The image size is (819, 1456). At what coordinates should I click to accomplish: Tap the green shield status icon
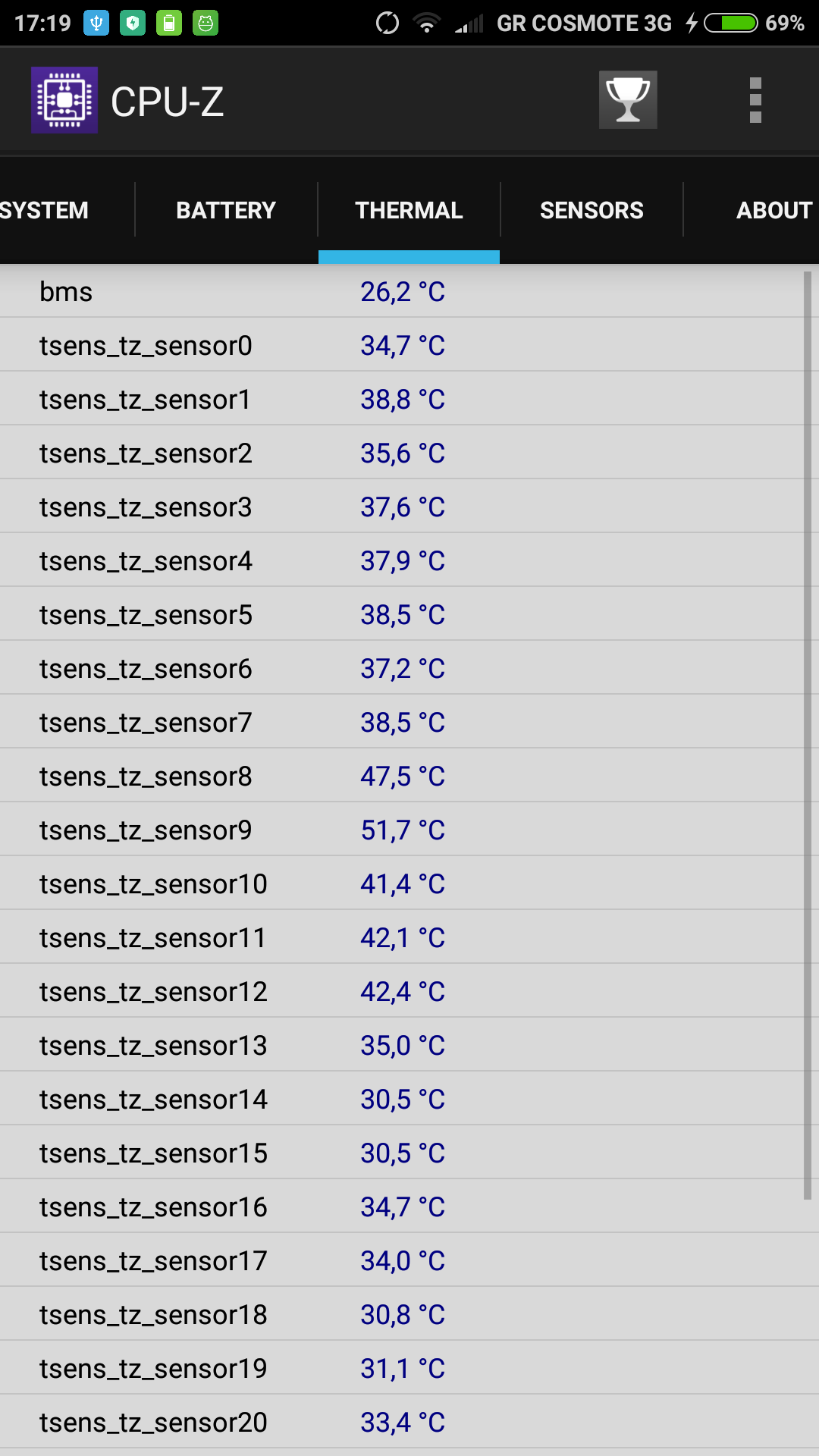(x=133, y=23)
